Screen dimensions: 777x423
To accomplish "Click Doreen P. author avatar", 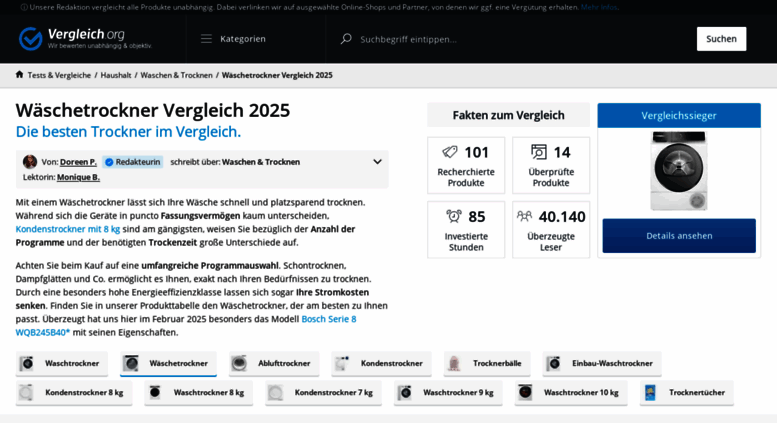I will click(30, 161).
